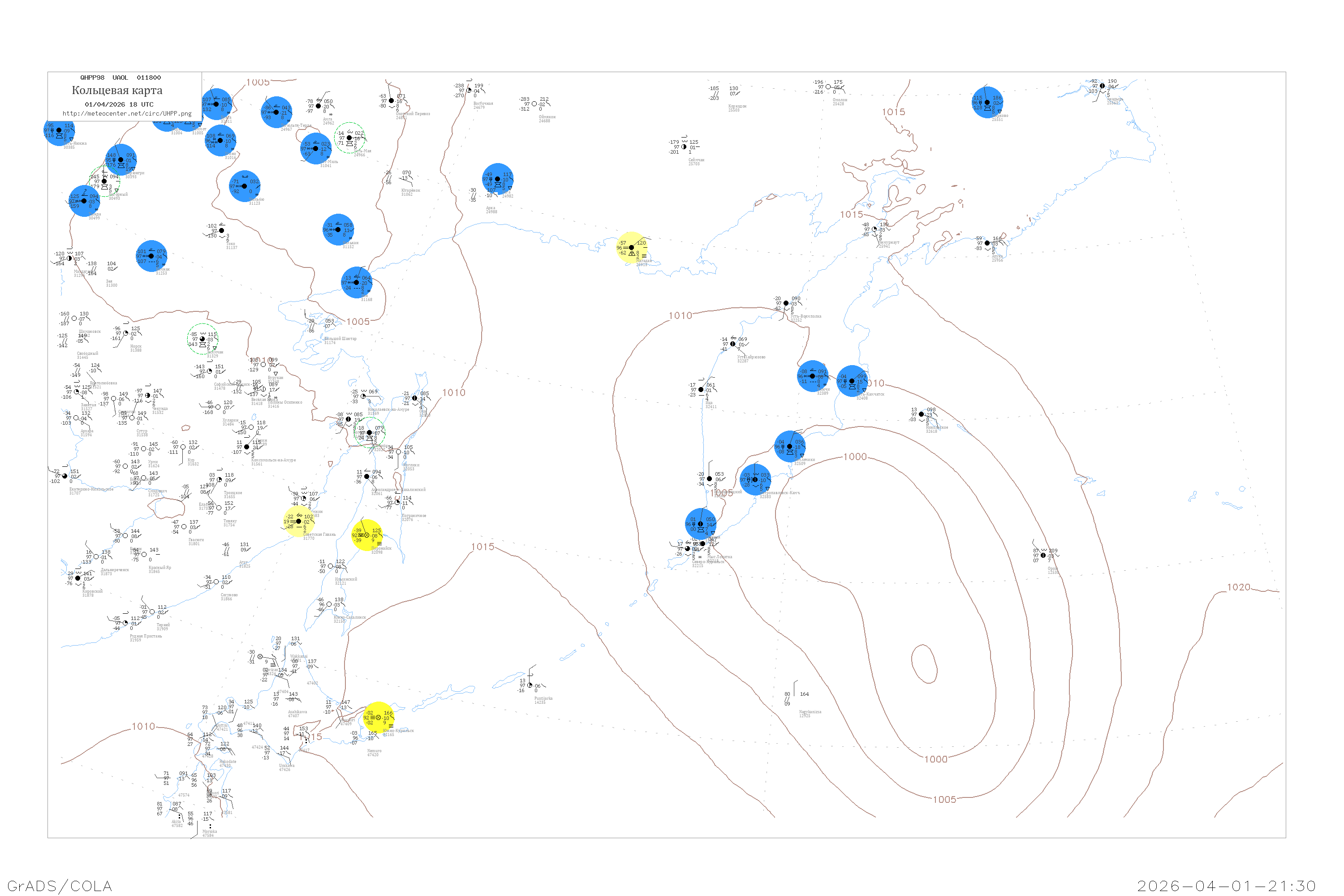Click the GrADS/COLA footer text
The image size is (1344, 896).
pyautogui.click(x=60, y=886)
